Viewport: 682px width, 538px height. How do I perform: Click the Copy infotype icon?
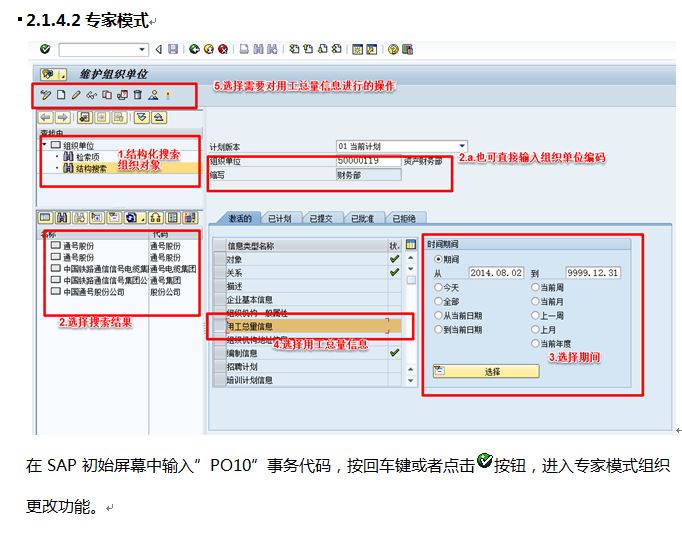tap(107, 94)
